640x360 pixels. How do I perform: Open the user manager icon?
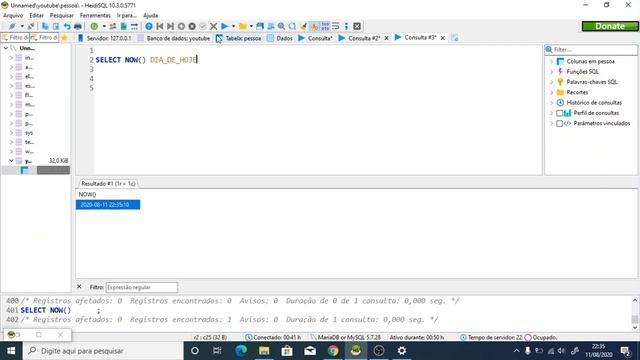pyautogui.click(x=113, y=26)
